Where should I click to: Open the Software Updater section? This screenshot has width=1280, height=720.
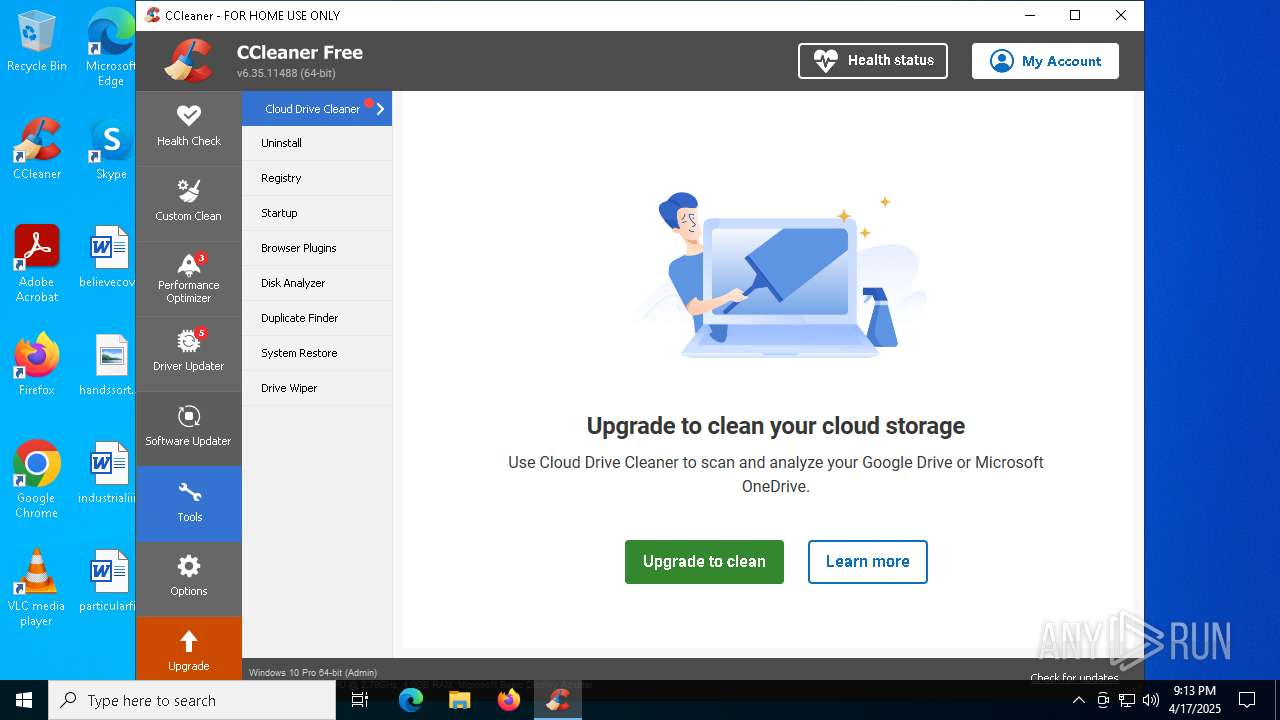188,428
